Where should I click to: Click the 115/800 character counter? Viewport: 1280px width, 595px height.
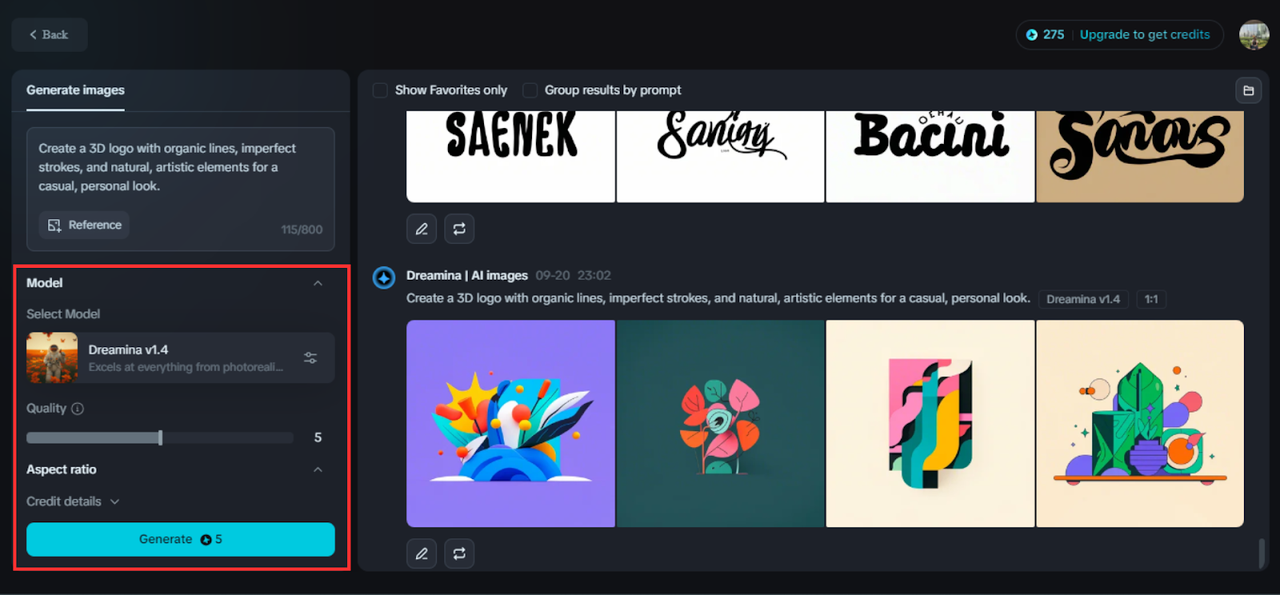coord(302,230)
